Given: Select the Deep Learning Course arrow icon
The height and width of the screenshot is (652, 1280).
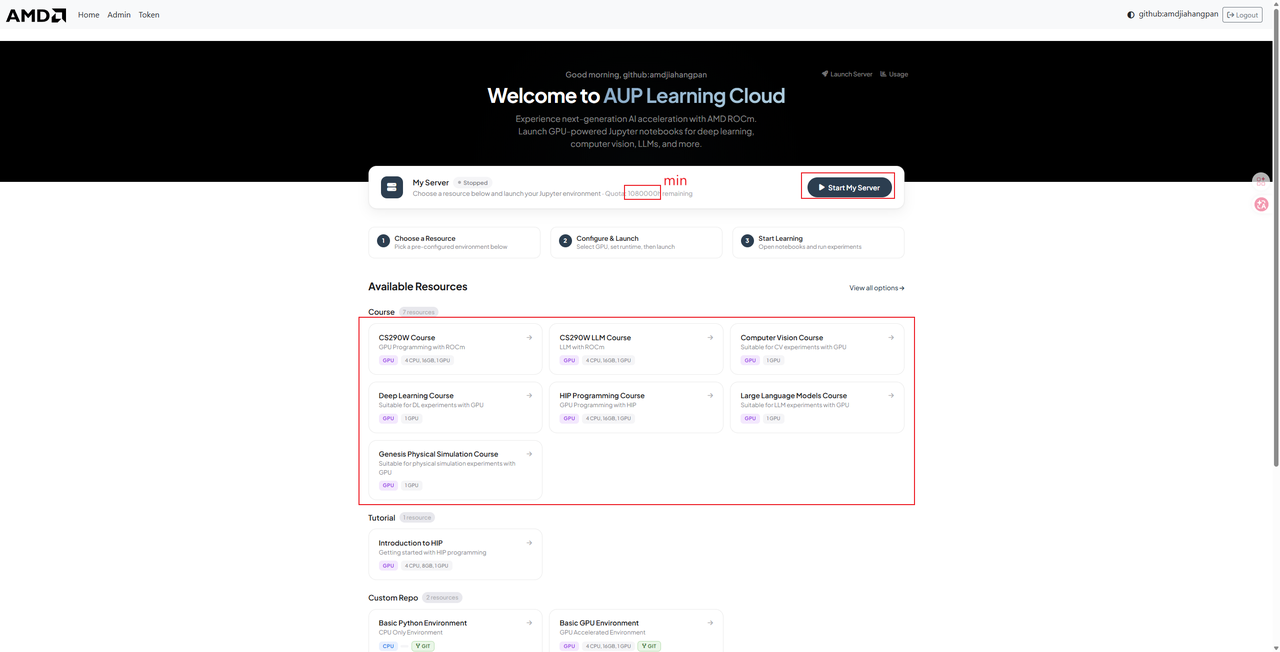Looking at the screenshot, I should click(x=529, y=395).
